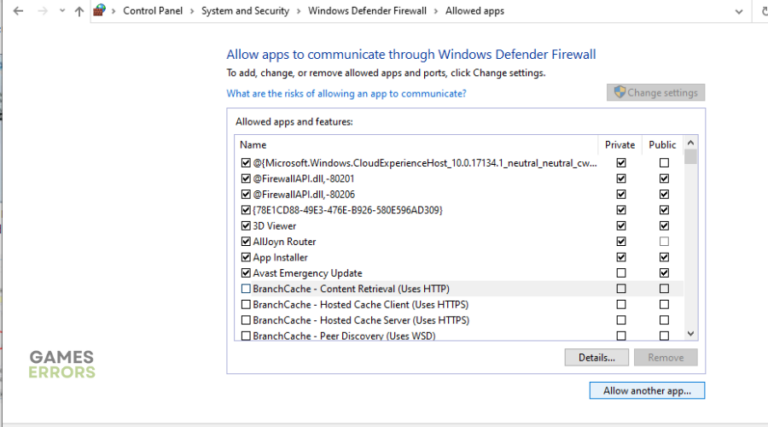Click the Allow another app button

(646, 390)
